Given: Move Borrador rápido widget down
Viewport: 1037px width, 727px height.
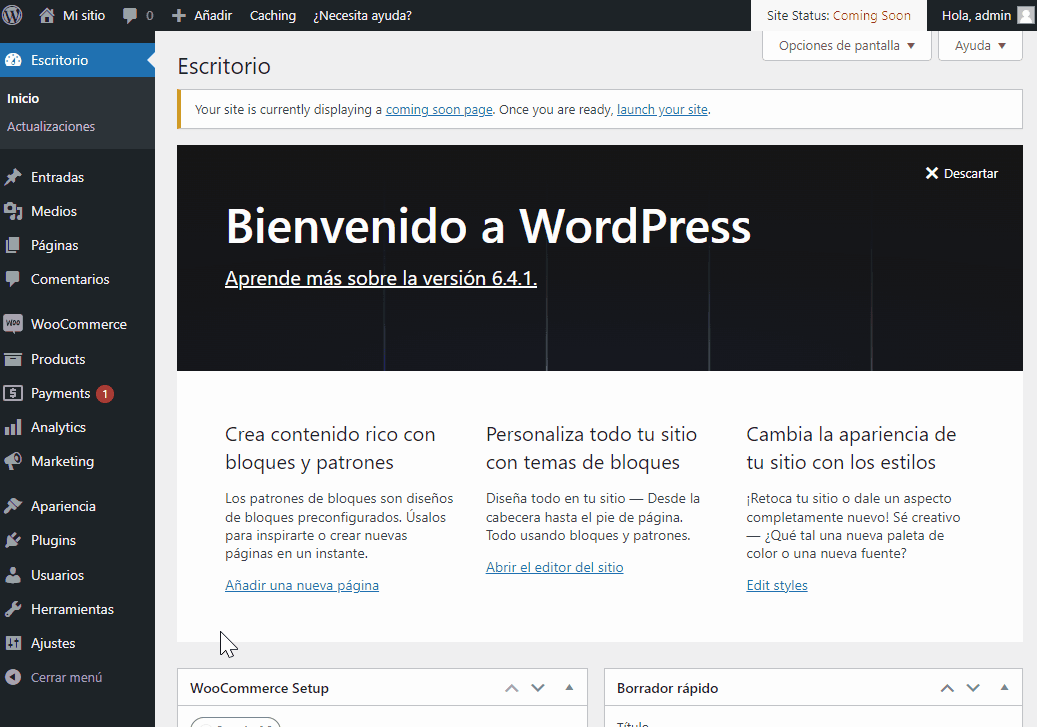Looking at the screenshot, I should click(973, 688).
